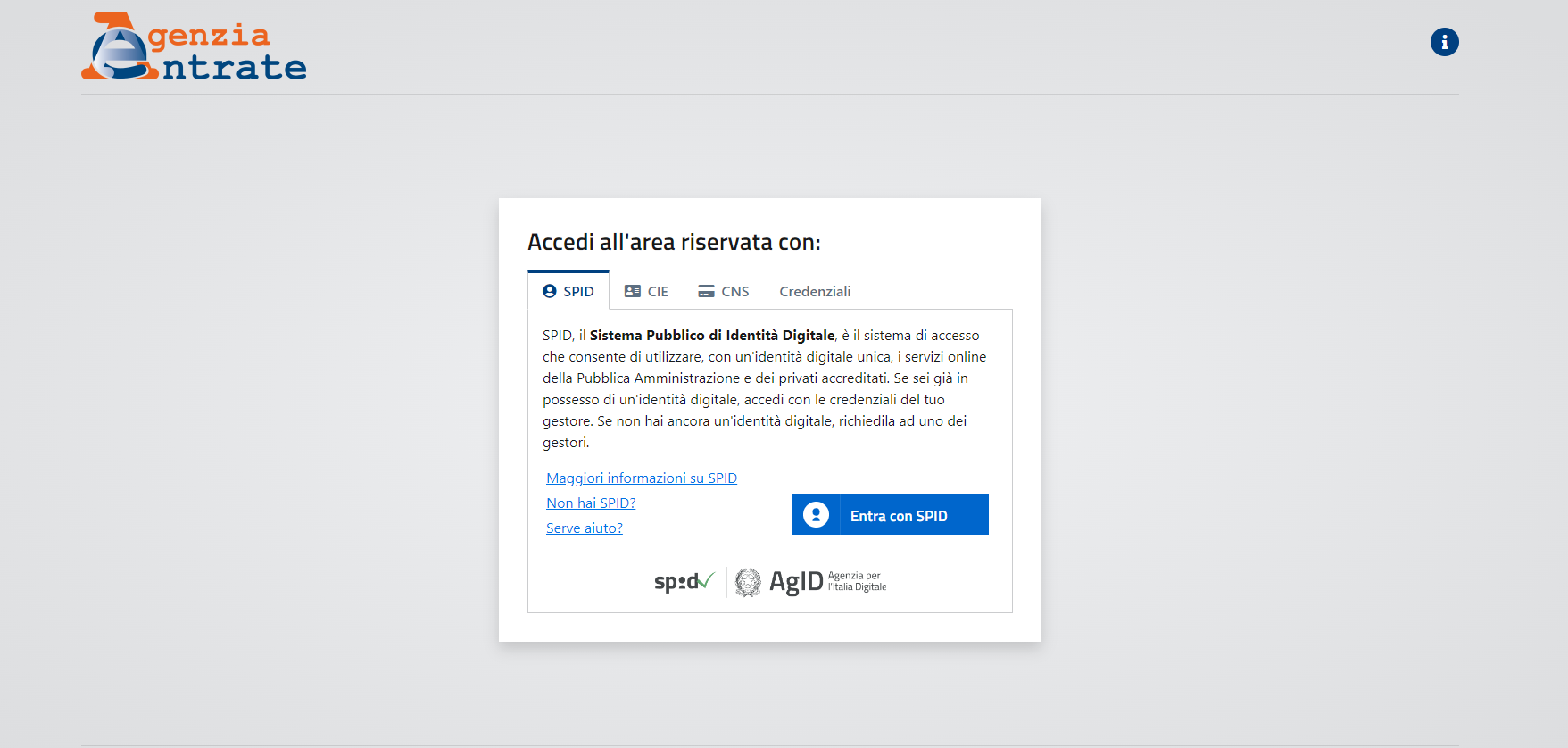Viewport: 1568px width, 748px height.
Task: Click the Agenzia Entrate logo
Action: (194, 46)
